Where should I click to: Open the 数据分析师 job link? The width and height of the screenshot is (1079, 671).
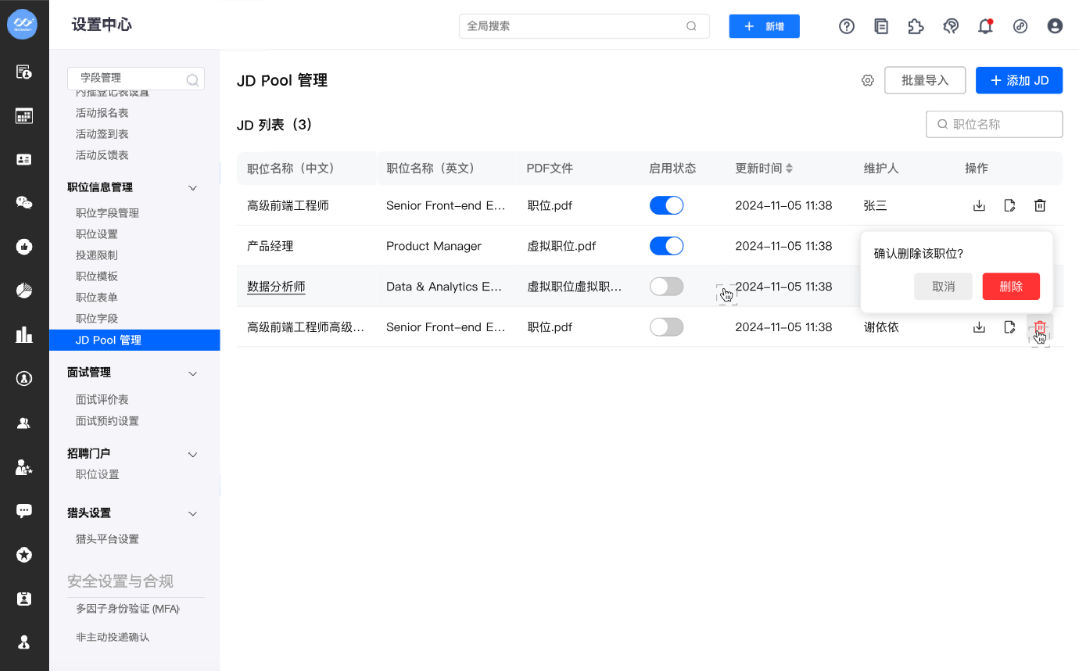[276, 286]
